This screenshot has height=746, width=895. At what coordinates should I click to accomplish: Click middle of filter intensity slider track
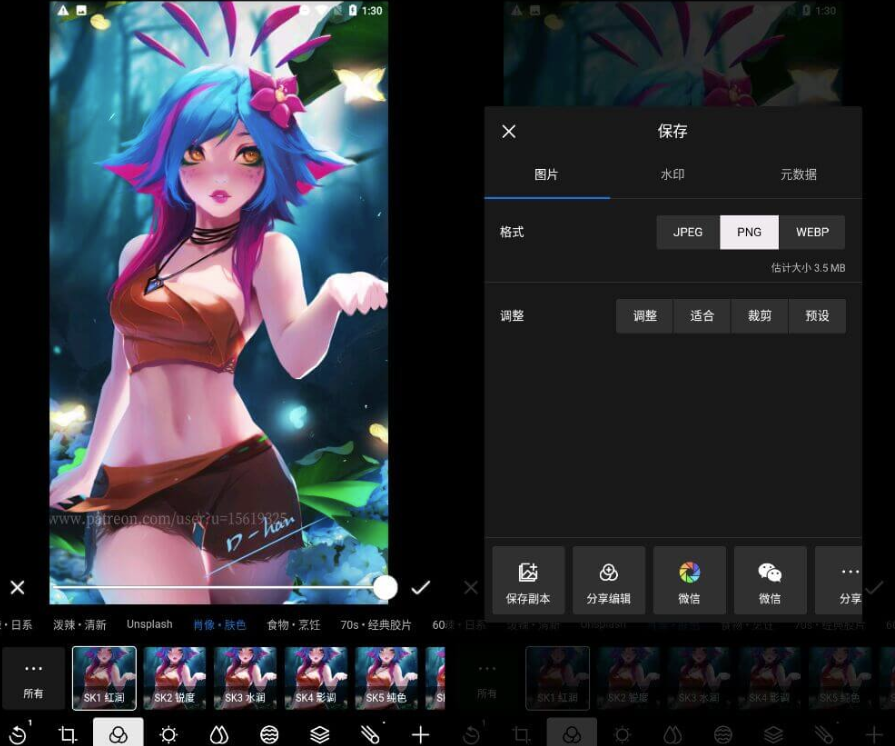click(219, 587)
